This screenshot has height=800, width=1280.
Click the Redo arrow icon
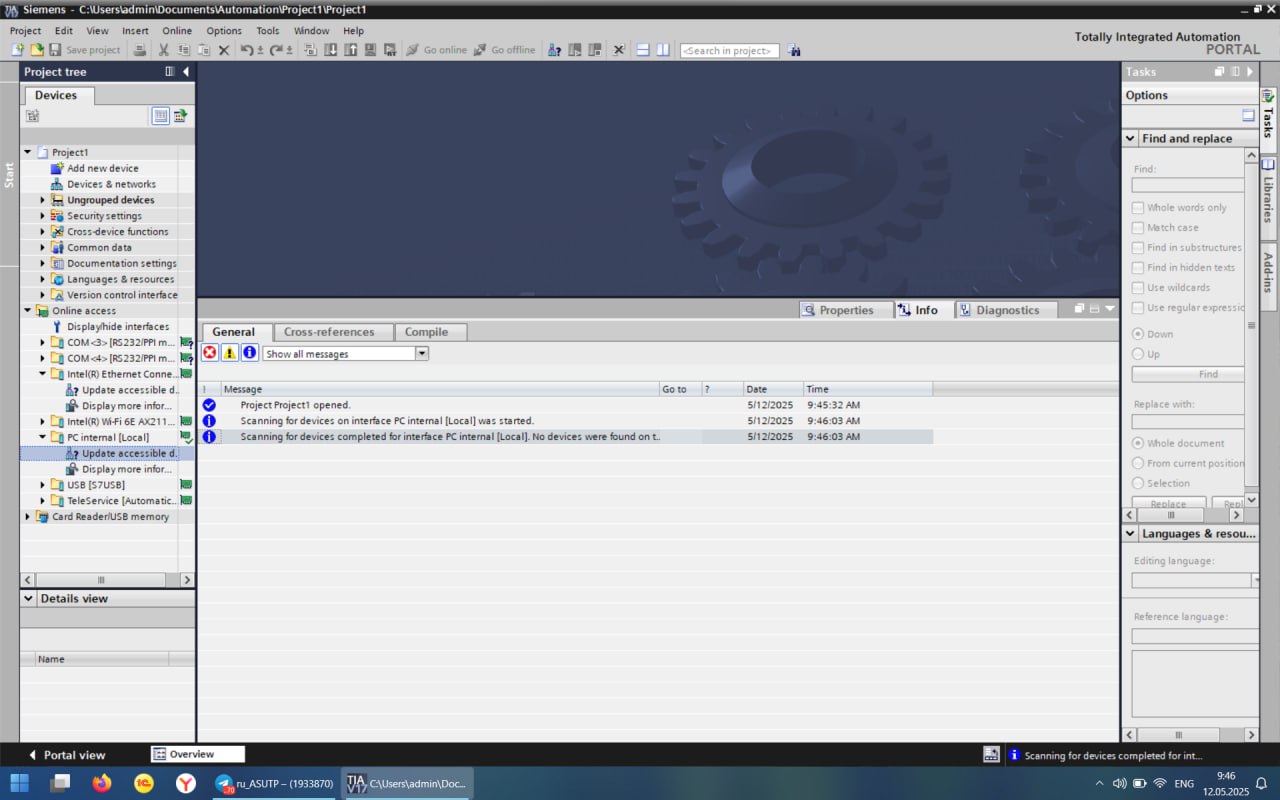click(276, 50)
